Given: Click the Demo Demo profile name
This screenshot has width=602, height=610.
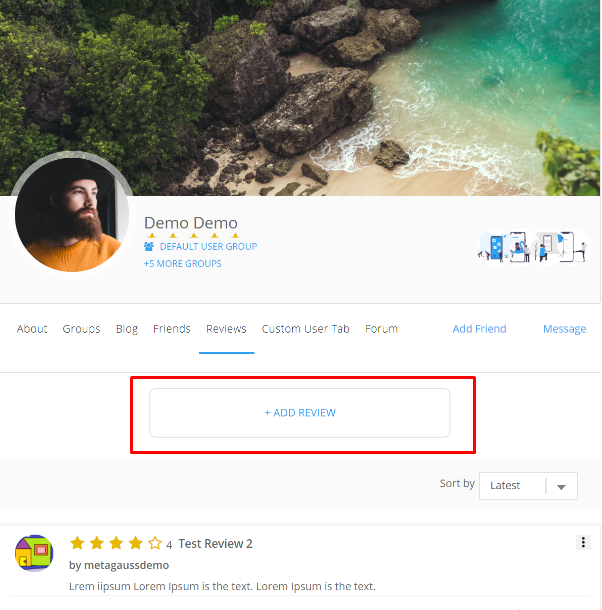Looking at the screenshot, I should point(191,223).
